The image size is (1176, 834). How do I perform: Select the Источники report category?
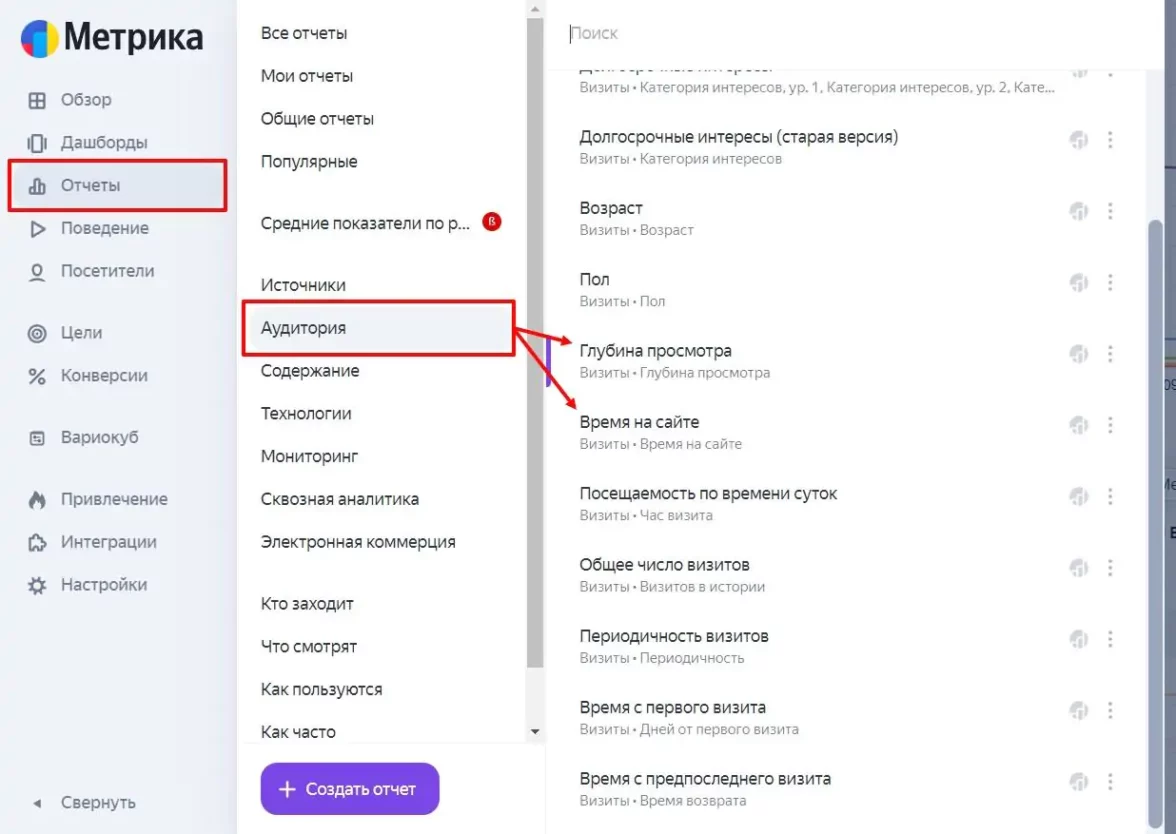click(303, 285)
